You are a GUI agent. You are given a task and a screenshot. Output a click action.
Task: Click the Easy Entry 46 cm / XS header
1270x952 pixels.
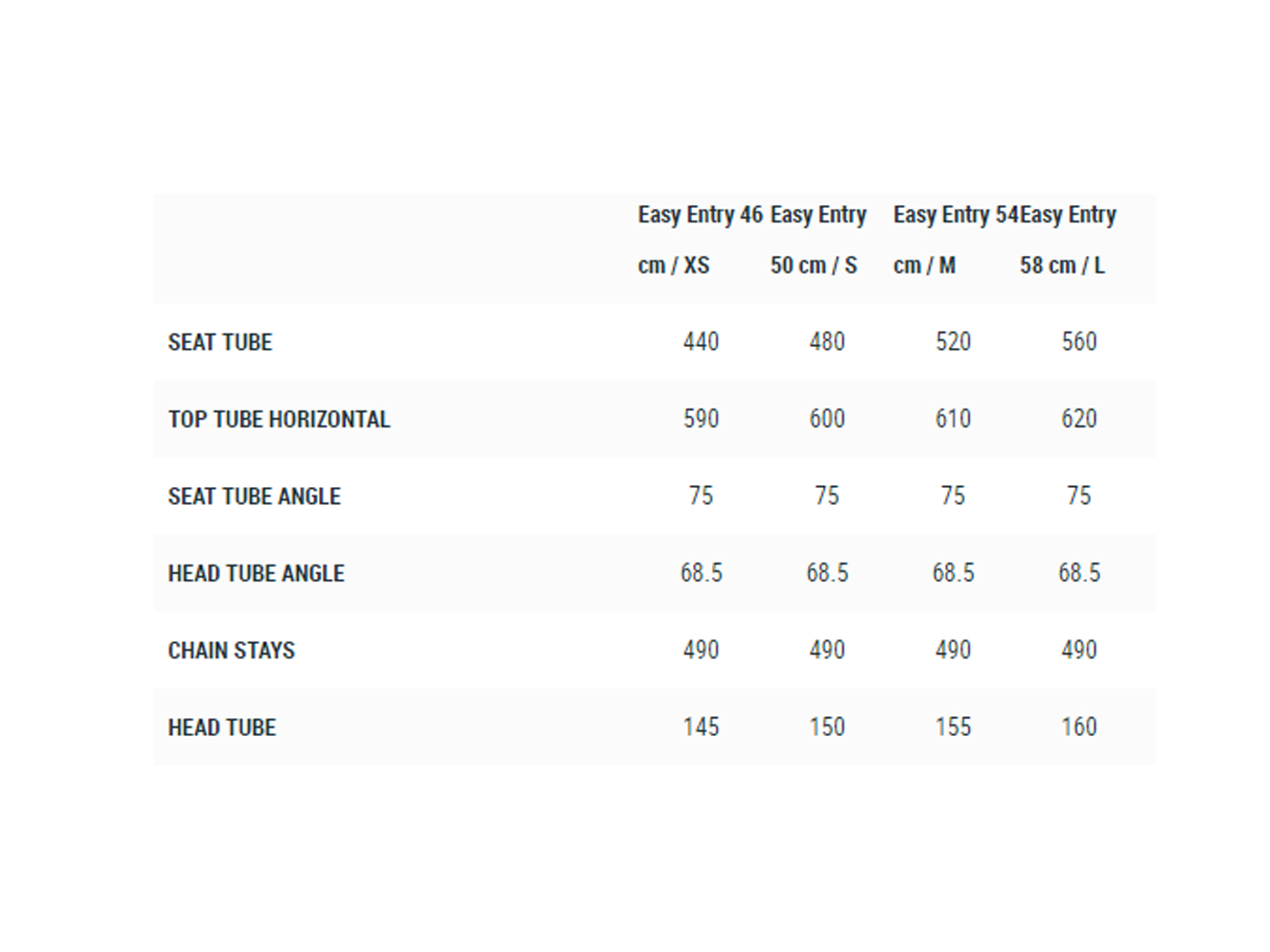pyautogui.click(x=700, y=240)
